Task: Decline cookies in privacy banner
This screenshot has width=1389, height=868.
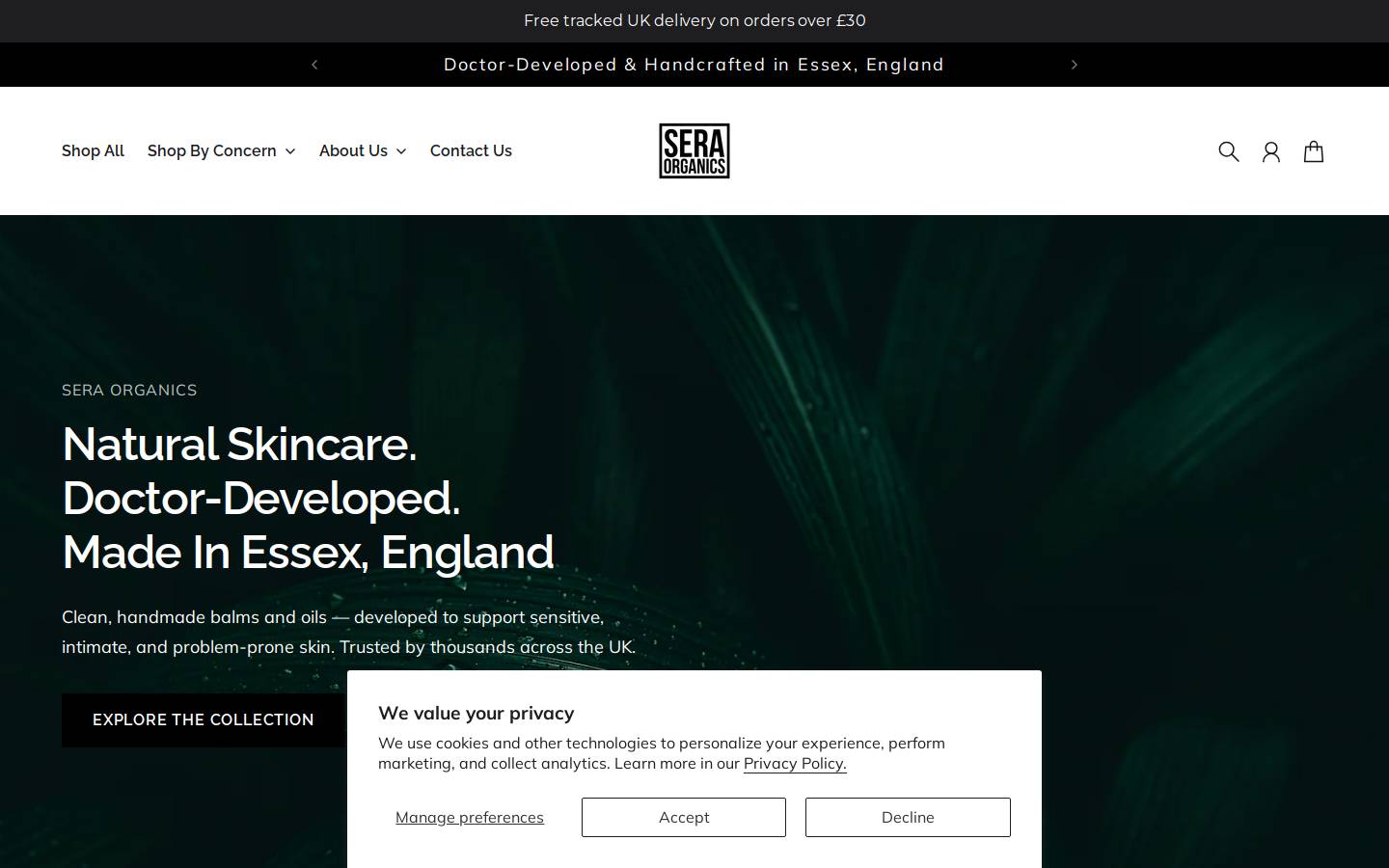Action: pos(908,817)
